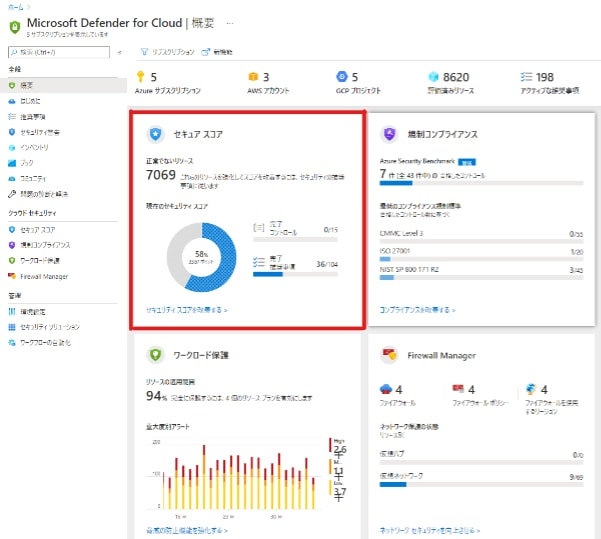Click the ホーム breadcrumb link

coord(15,7)
